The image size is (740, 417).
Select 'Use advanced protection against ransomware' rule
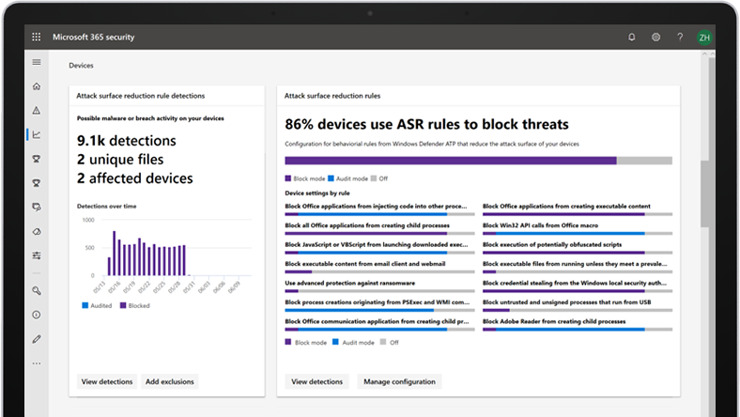coord(350,283)
